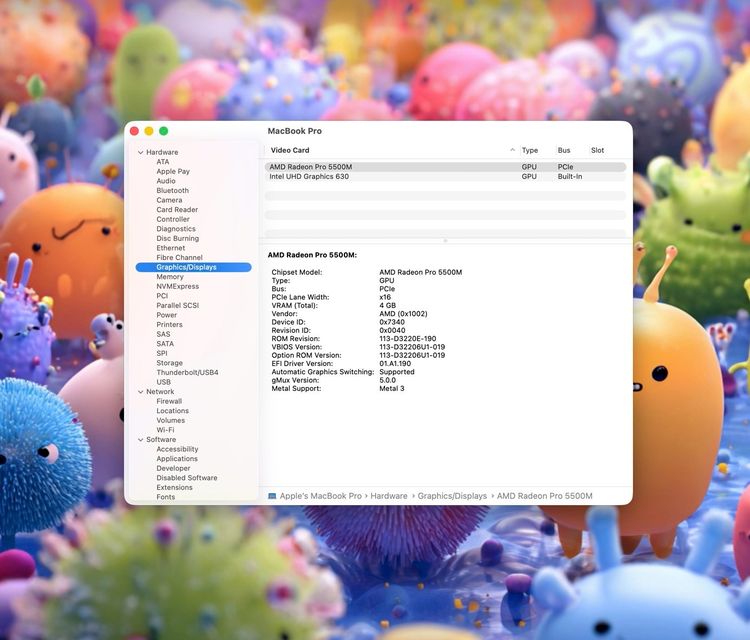
Task: Select Extensions under Software
Action: coord(174,487)
